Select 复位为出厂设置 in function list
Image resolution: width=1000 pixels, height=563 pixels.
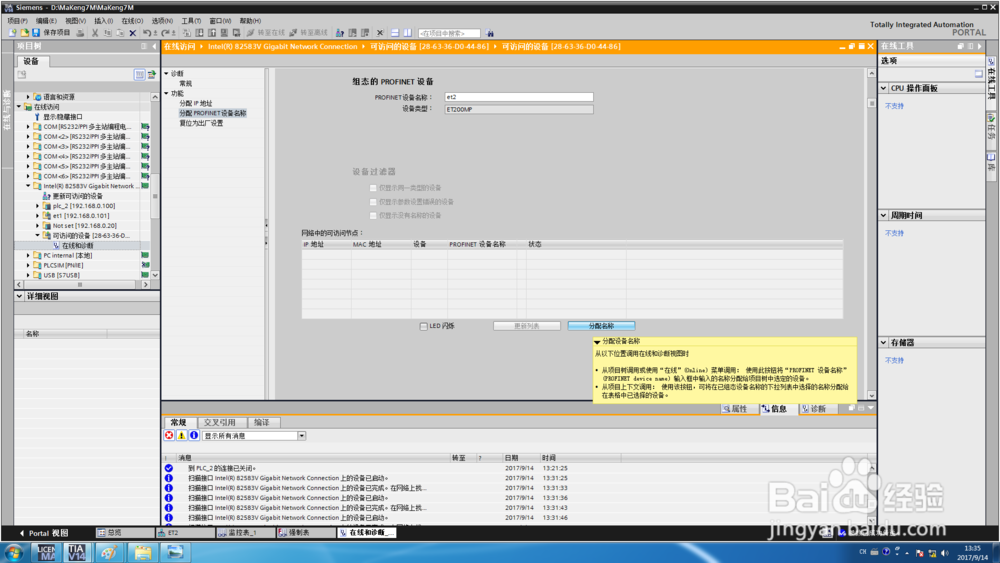pos(201,123)
